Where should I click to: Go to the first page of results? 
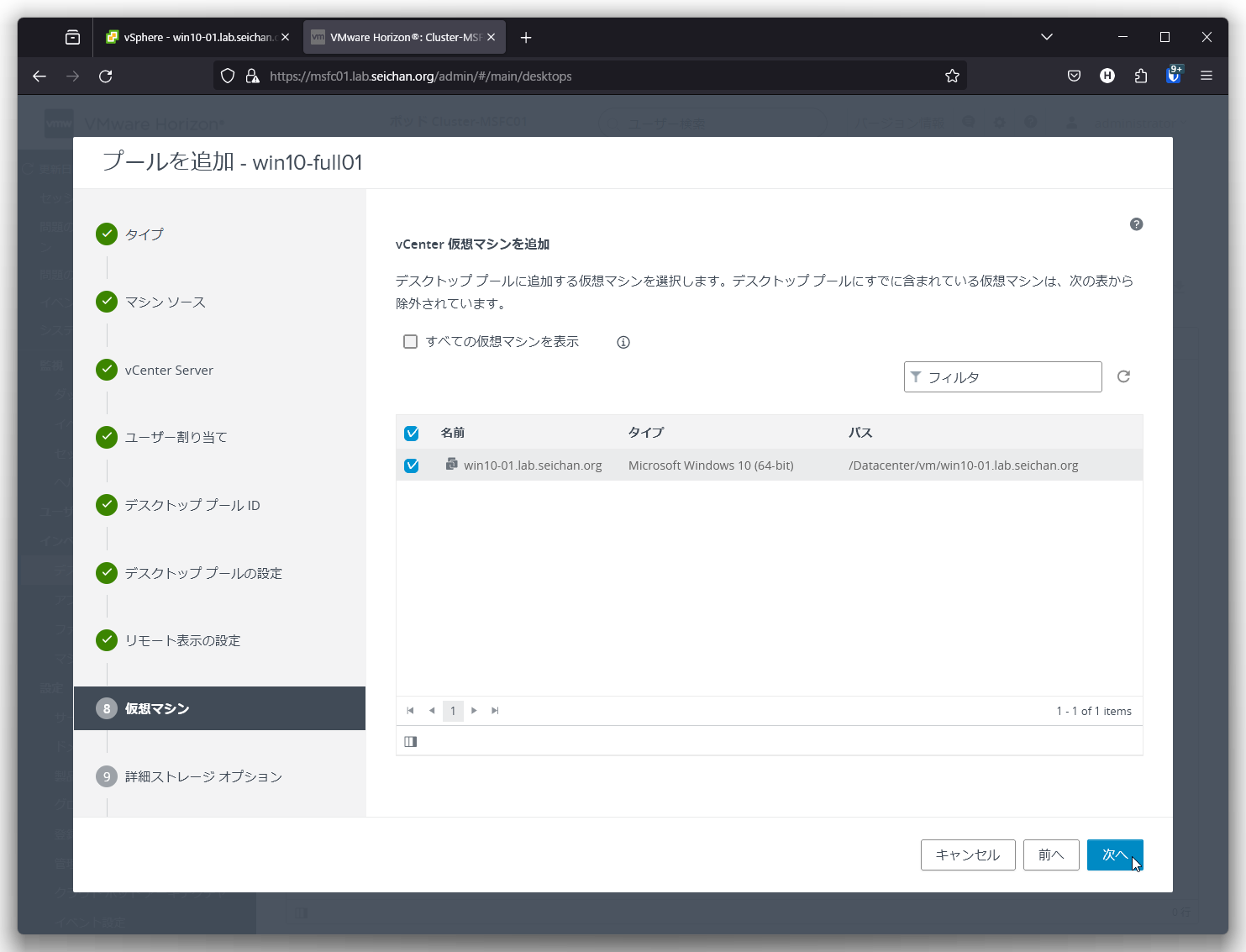pyautogui.click(x=410, y=711)
